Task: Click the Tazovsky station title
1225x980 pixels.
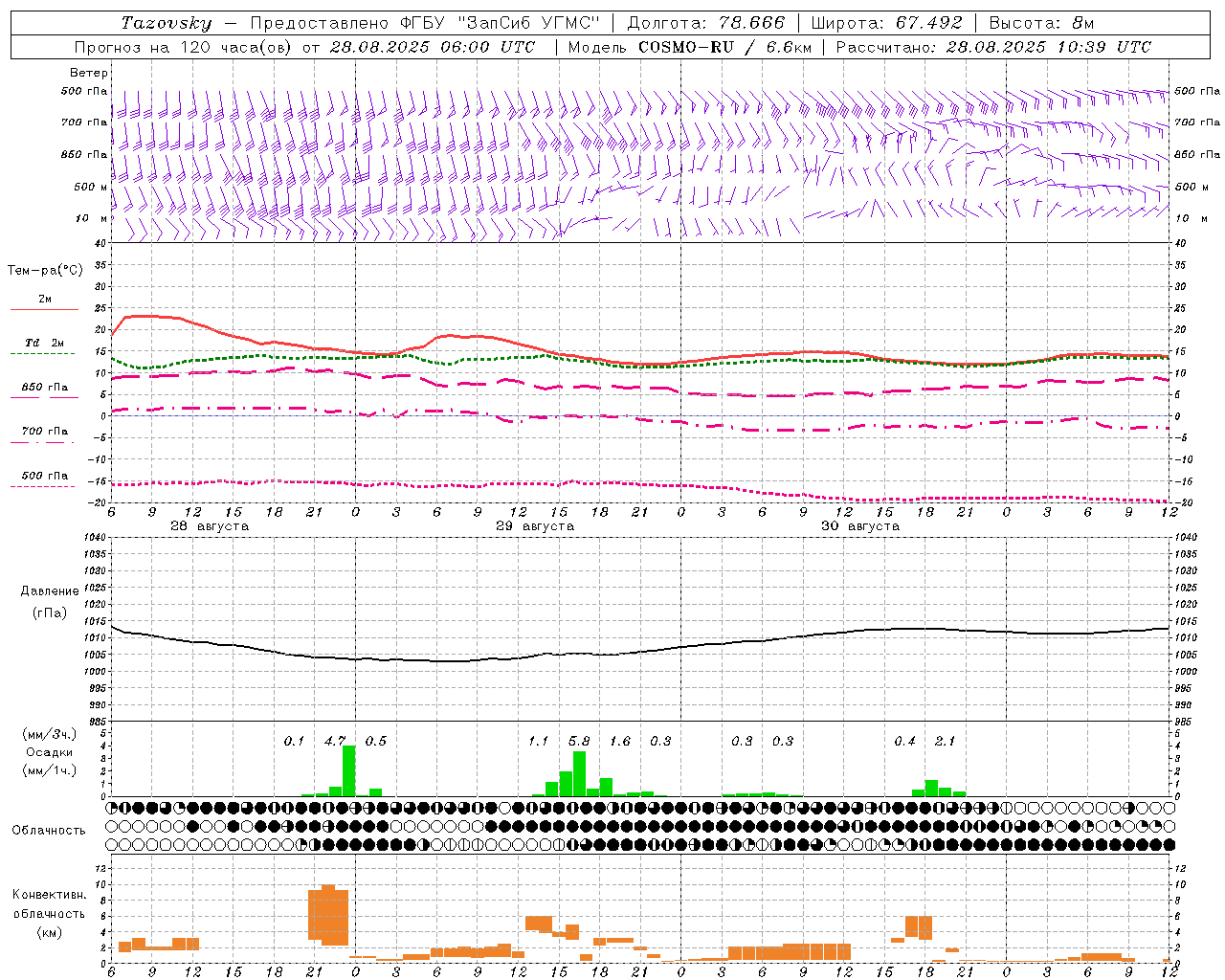Action: [x=166, y=23]
